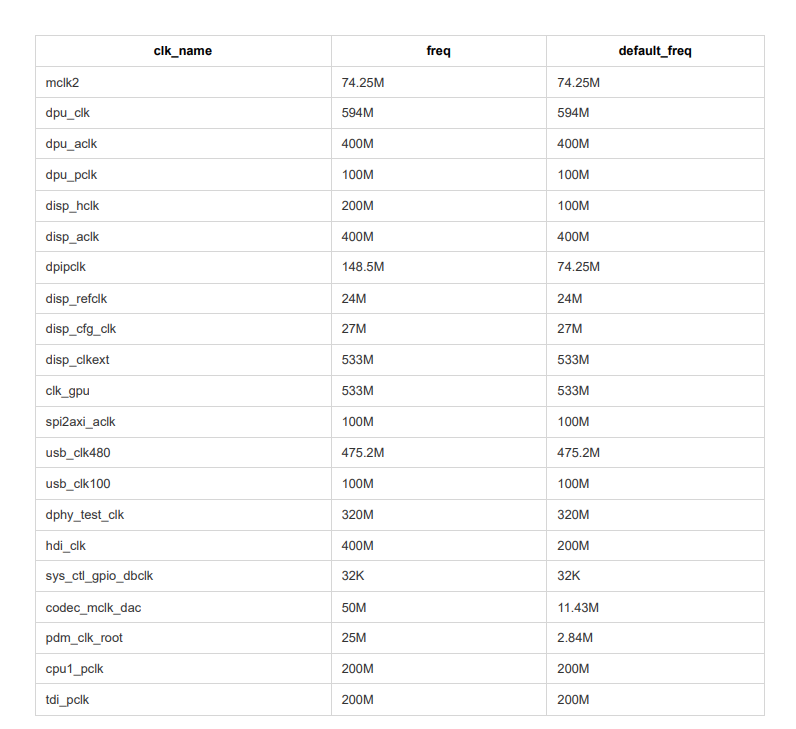This screenshot has width=796, height=729.
Task: Click usb_clk480 default_freq value 475.2M
Action: coord(578,453)
